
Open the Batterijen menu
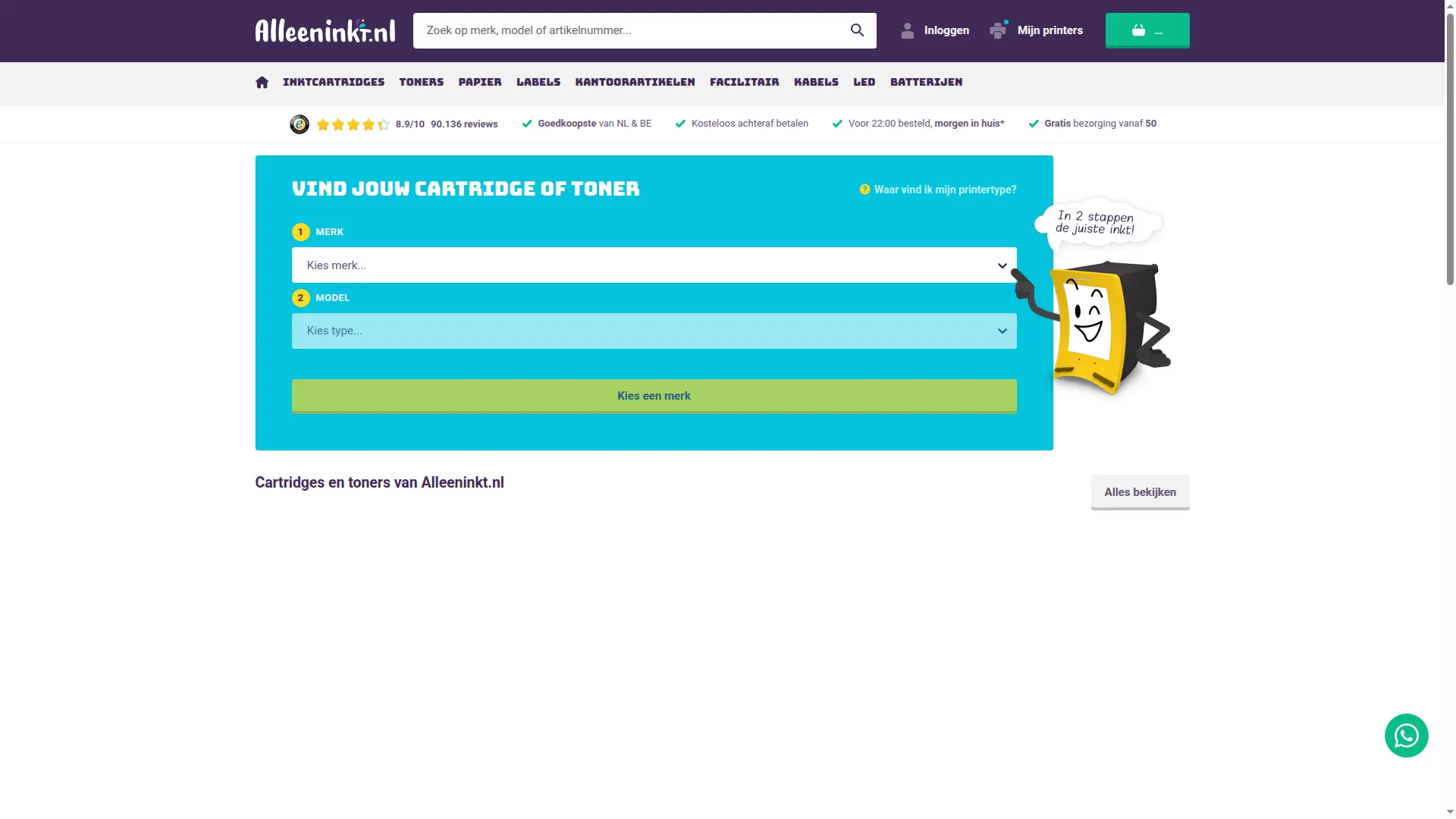pyautogui.click(x=927, y=82)
